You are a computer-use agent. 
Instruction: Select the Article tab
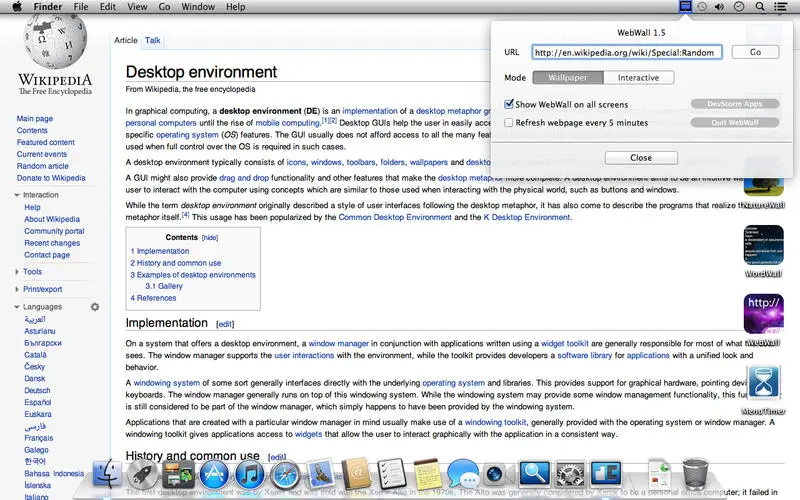(126, 40)
